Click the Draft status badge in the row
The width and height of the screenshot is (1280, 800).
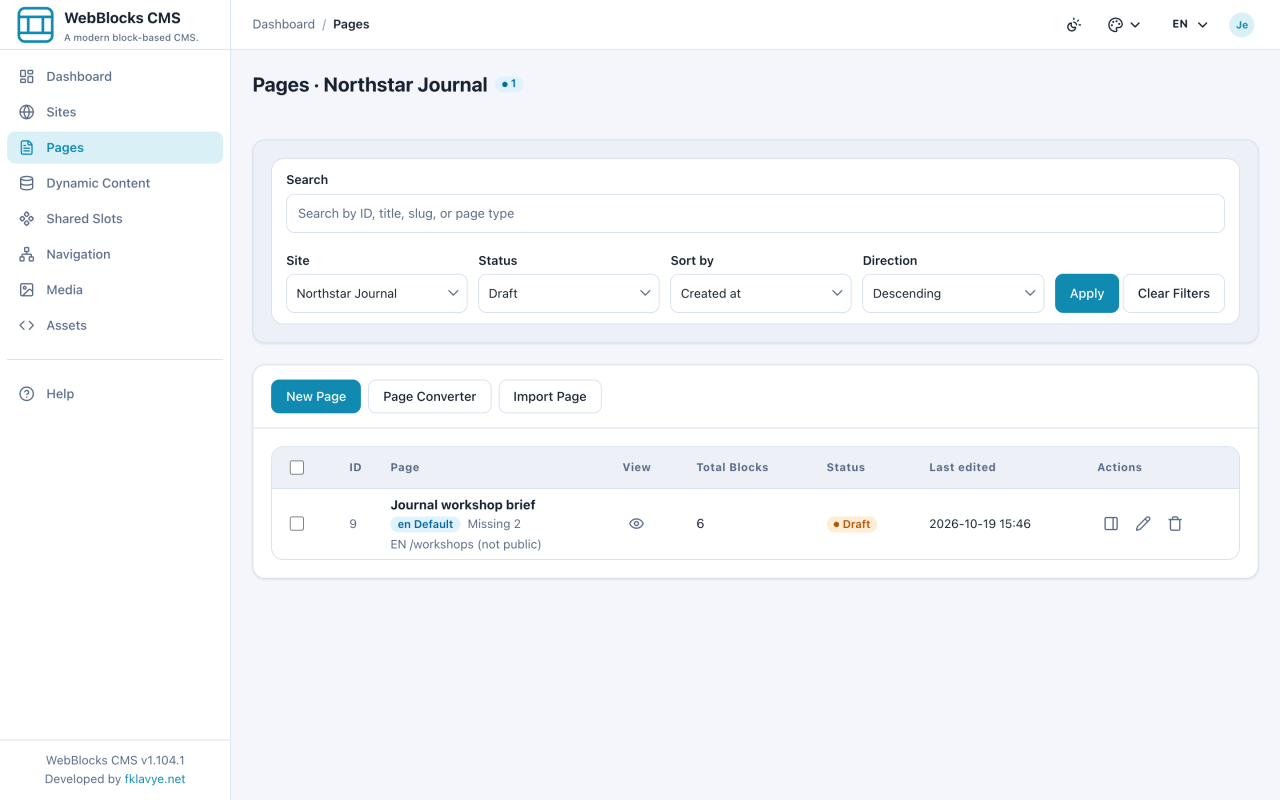852,524
